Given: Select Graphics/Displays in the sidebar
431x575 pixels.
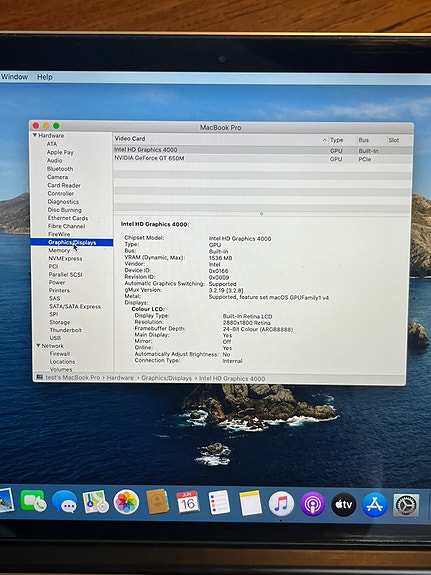Looking at the screenshot, I should coord(72,242).
